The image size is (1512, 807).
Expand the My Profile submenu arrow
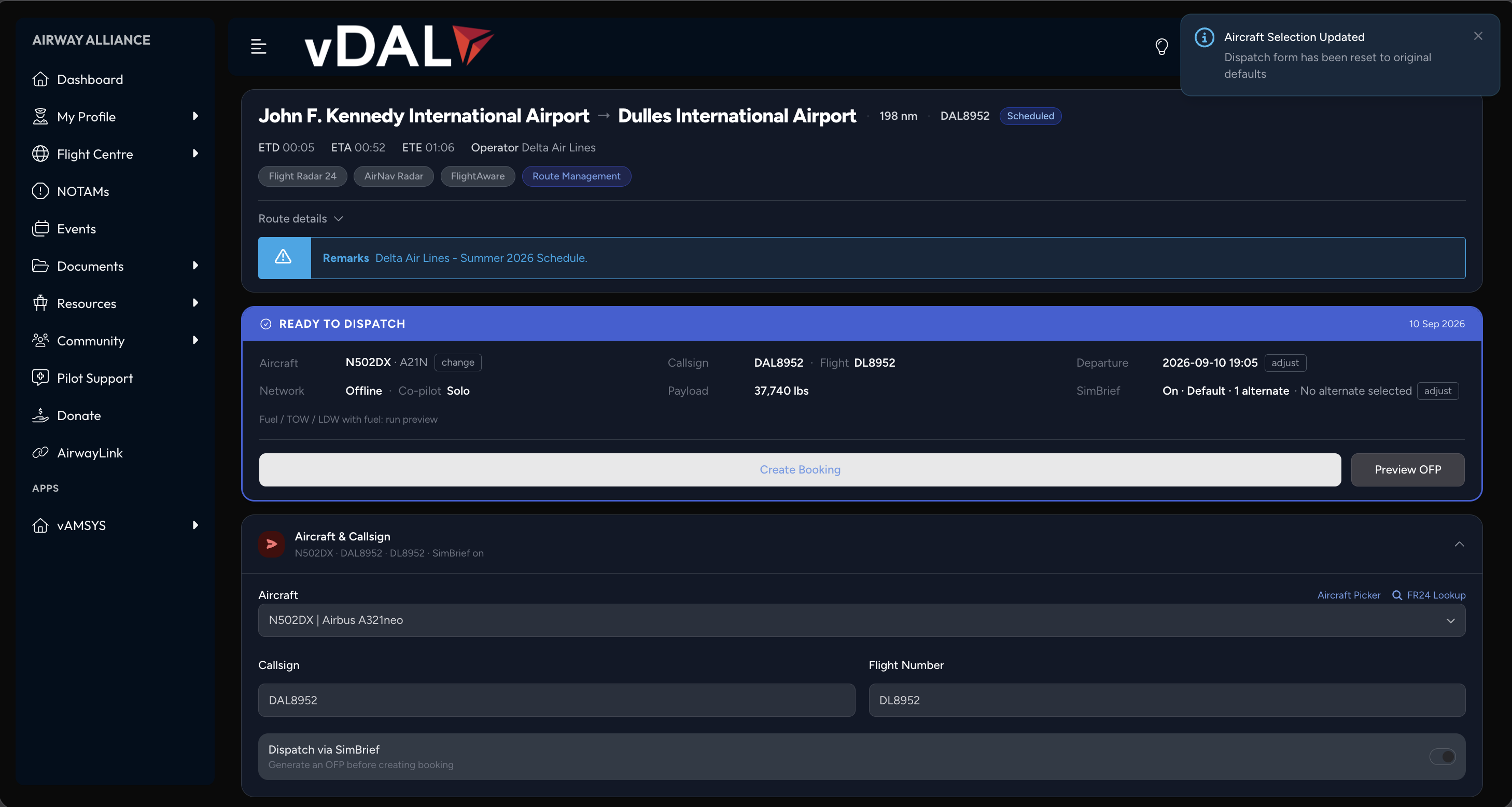click(x=195, y=116)
